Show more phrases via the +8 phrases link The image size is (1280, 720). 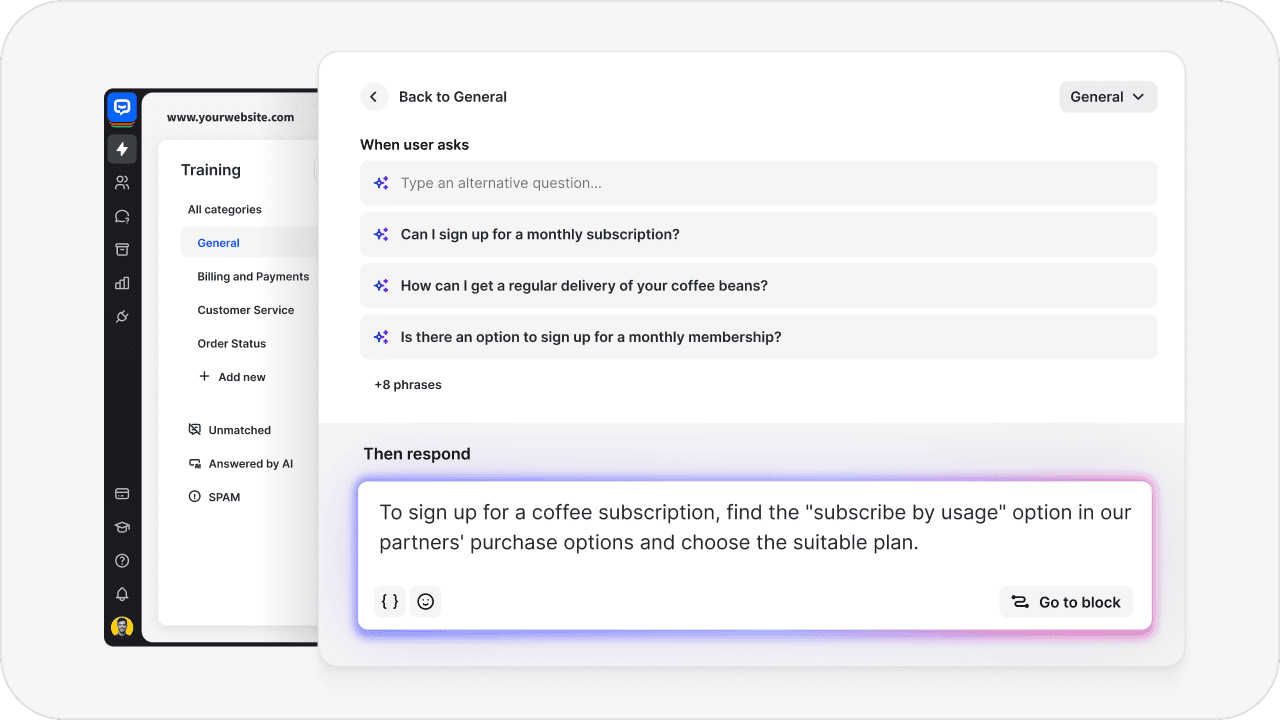(408, 384)
